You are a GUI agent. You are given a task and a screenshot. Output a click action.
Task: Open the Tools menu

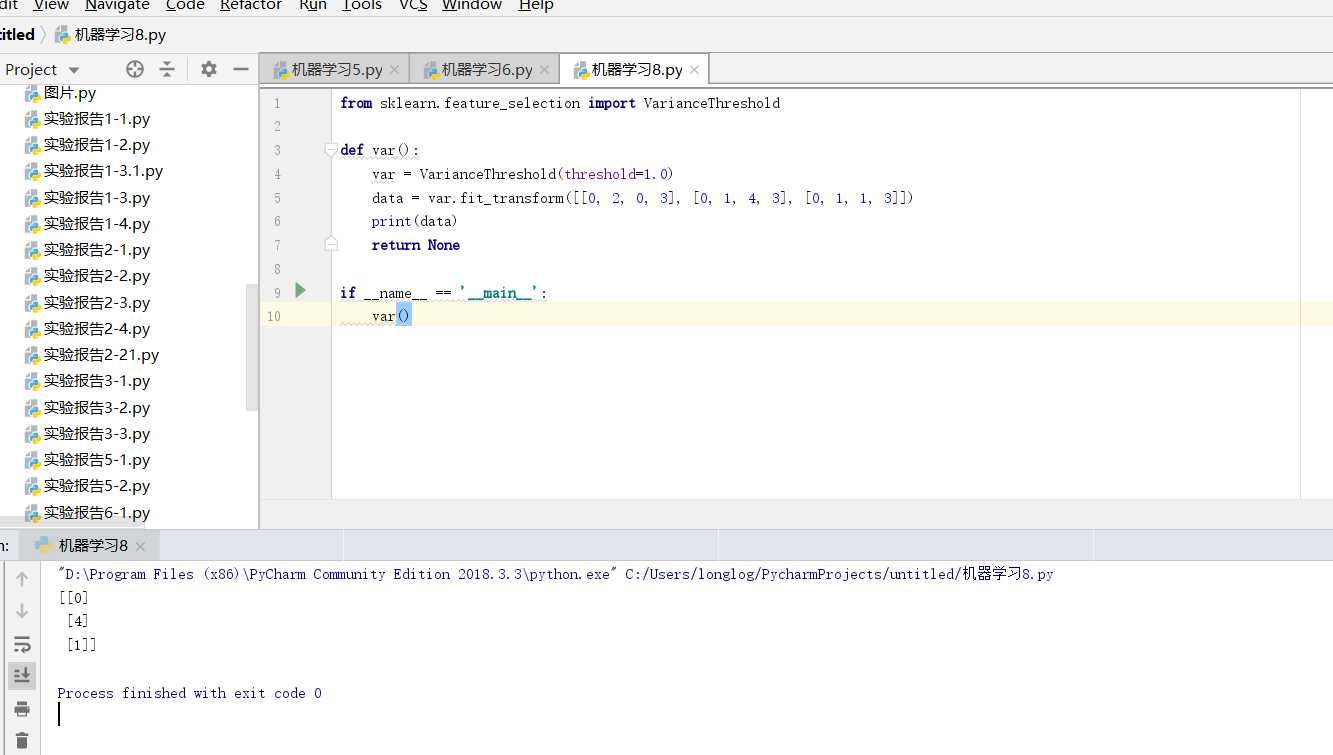coord(362,6)
